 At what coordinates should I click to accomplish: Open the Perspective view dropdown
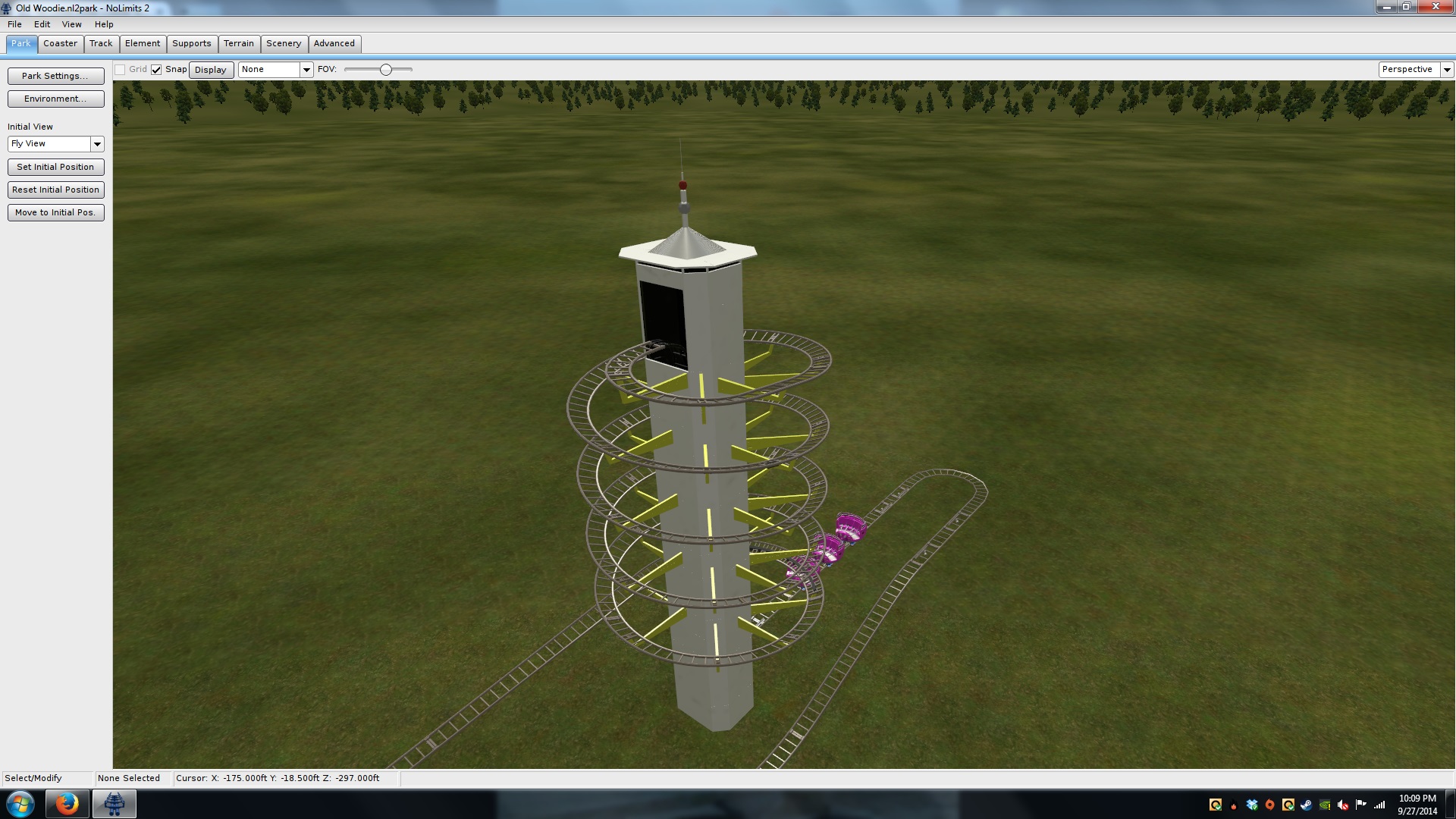coord(1447,70)
